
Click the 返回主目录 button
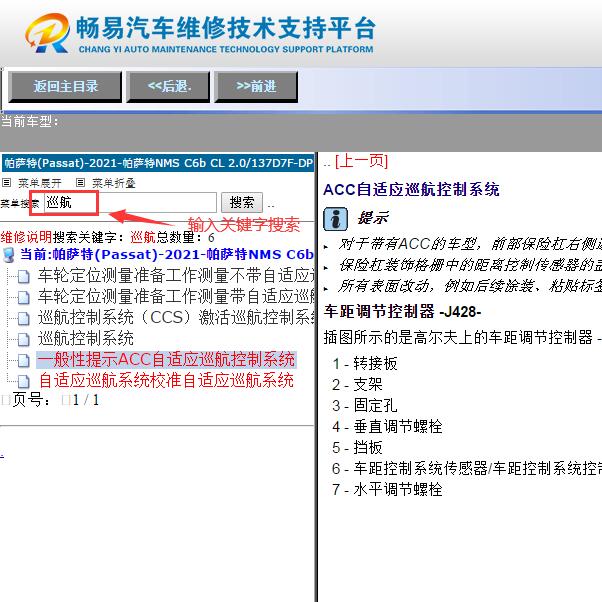pos(65,87)
